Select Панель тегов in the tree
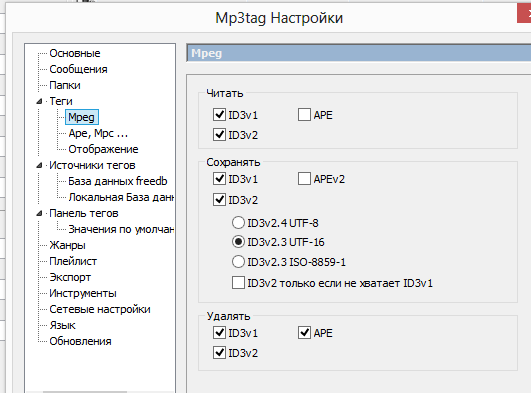Viewport: 531px width, 393px height. coord(84,213)
